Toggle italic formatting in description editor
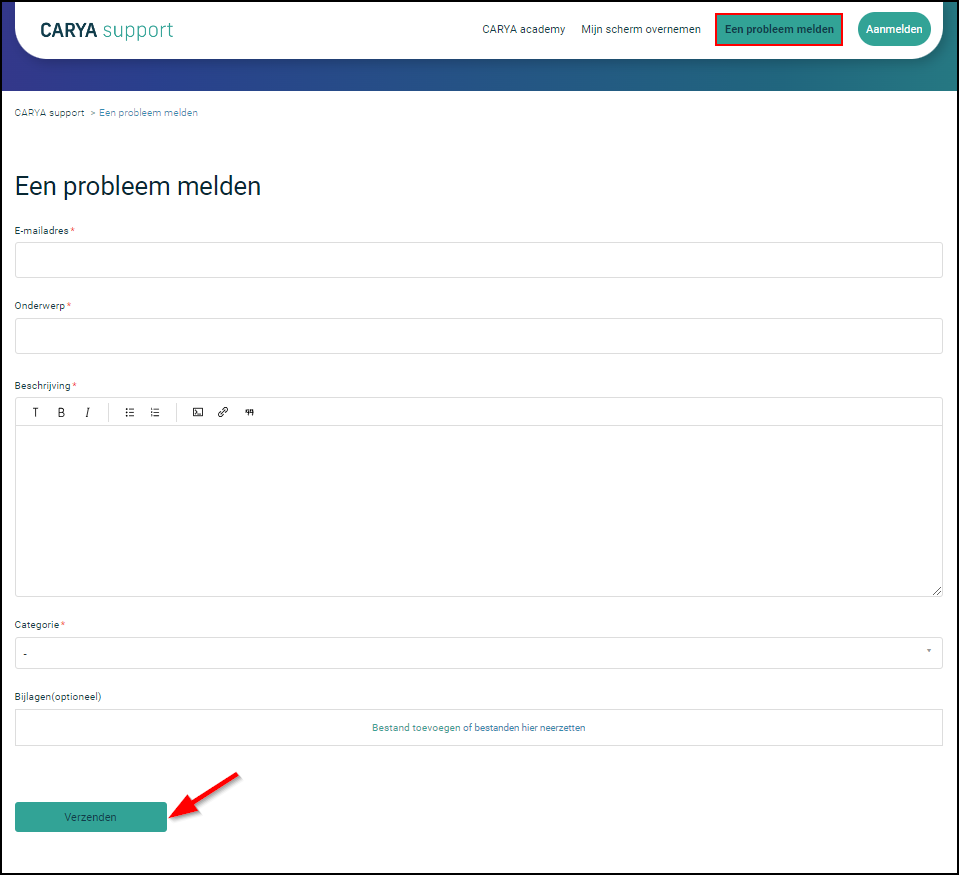This screenshot has width=959, height=875. [87, 412]
